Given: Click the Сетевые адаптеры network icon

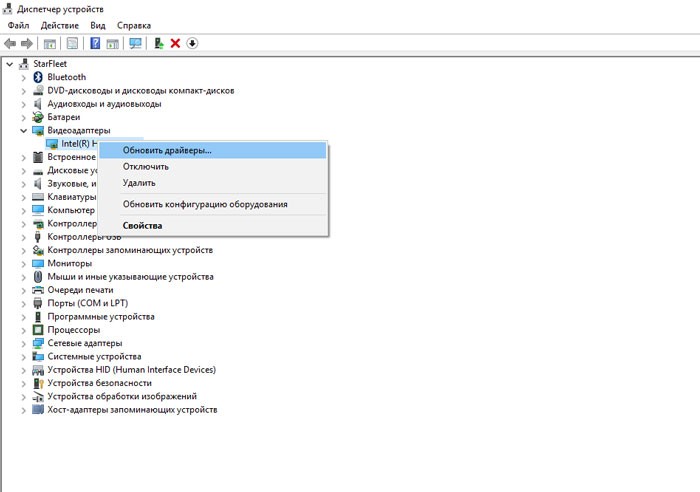Looking at the screenshot, I should coord(38,343).
